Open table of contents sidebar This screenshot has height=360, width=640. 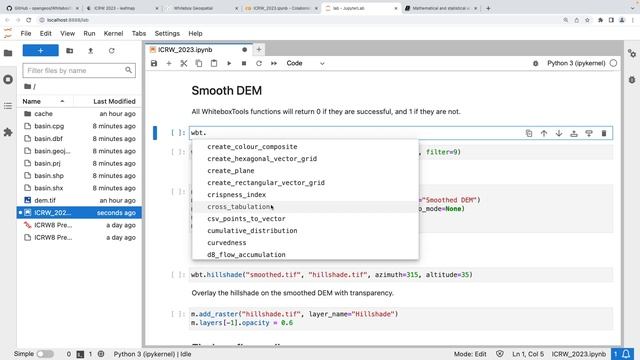click(x=8, y=106)
